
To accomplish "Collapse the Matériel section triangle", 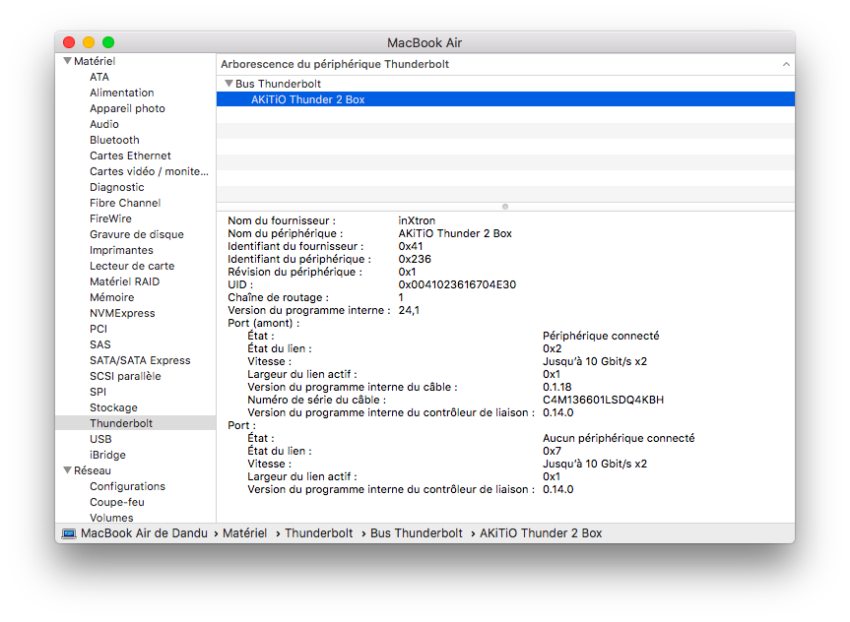I will pyautogui.click(x=68, y=61).
